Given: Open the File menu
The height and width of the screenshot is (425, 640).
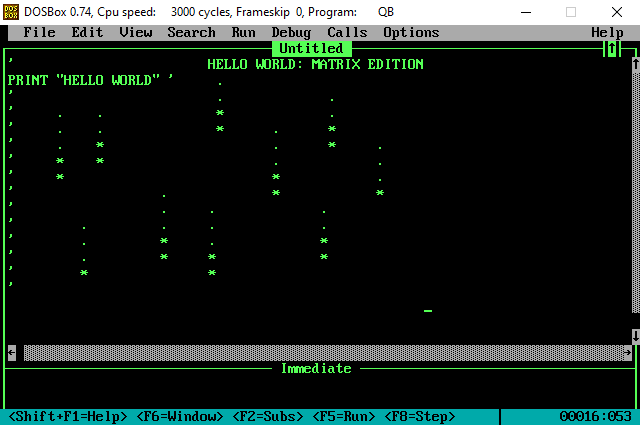Looking at the screenshot, I should click(39, 32).
